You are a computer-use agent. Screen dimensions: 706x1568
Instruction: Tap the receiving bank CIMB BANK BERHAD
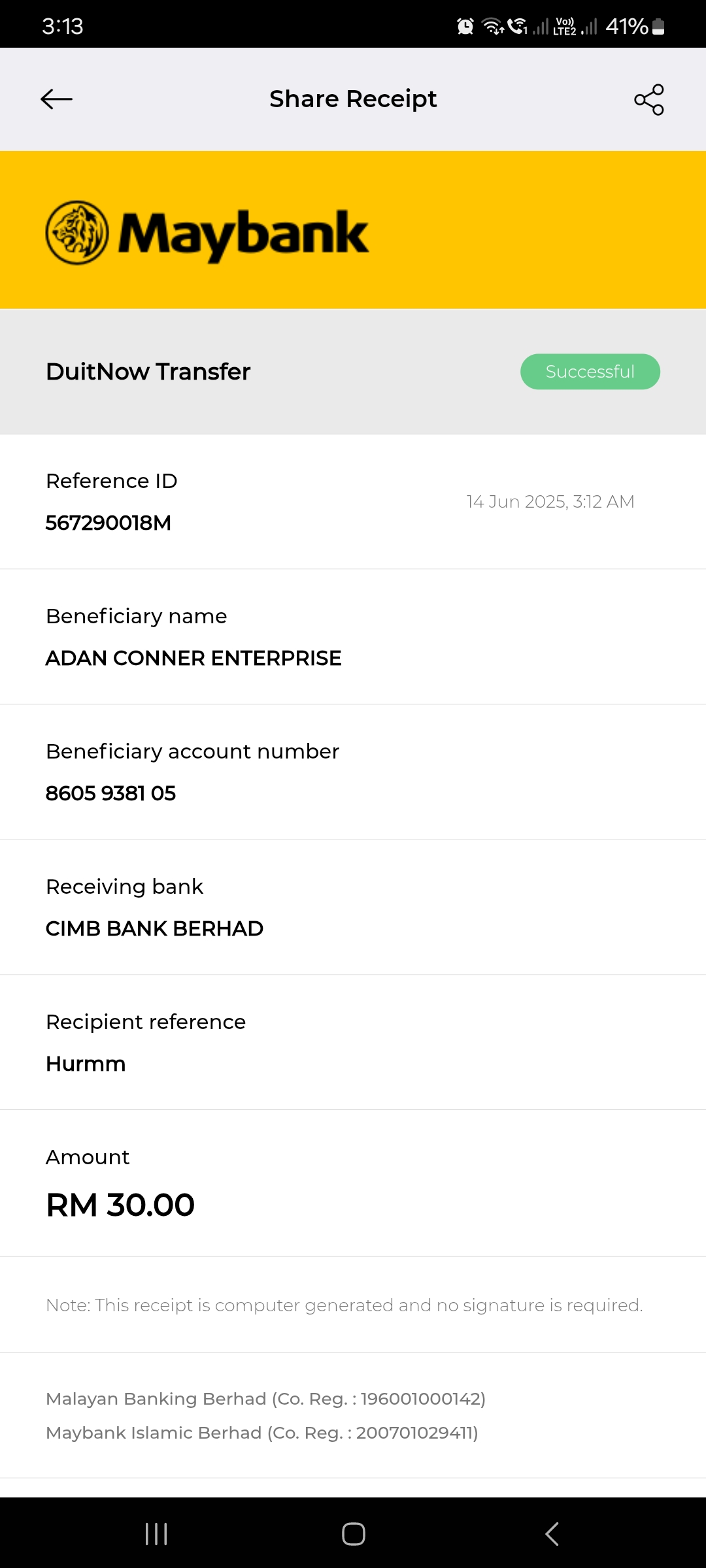pos(154,928)
